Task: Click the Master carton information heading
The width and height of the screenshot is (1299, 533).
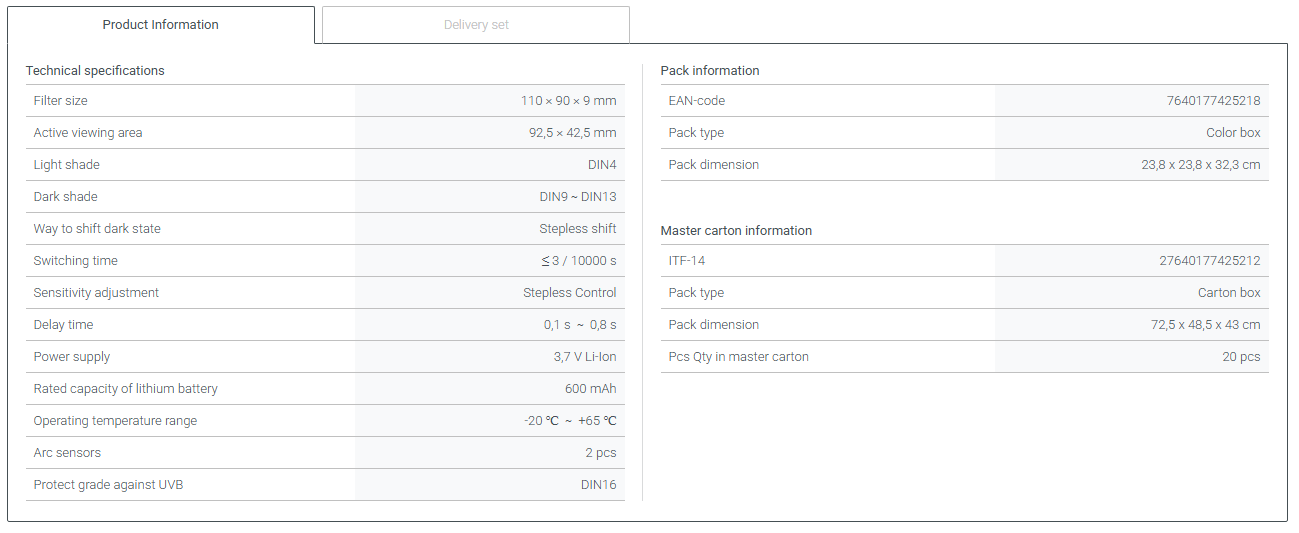Action: pos(736,231)
